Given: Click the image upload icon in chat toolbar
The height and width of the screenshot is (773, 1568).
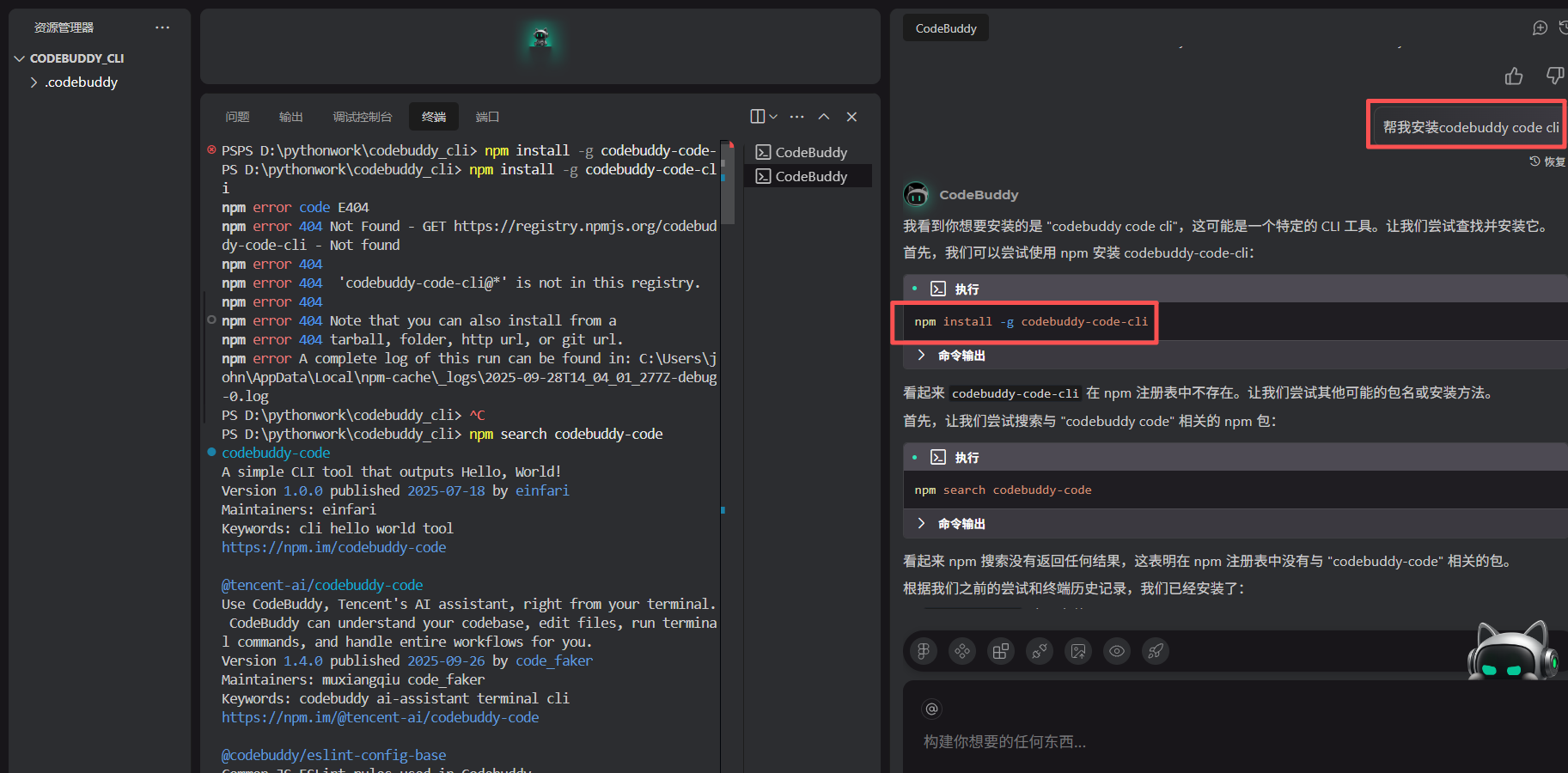Looking at the screenshot, I should (x=1078, y=651).
